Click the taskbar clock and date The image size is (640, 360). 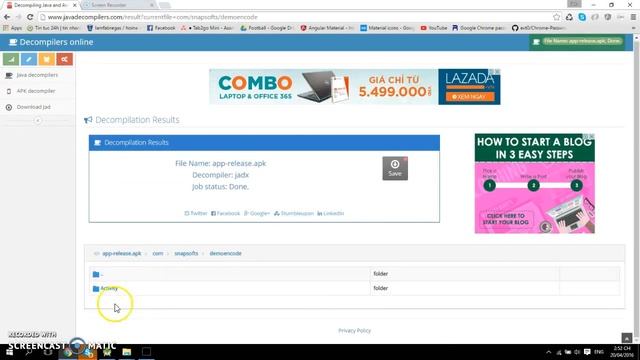pos(622,351)
